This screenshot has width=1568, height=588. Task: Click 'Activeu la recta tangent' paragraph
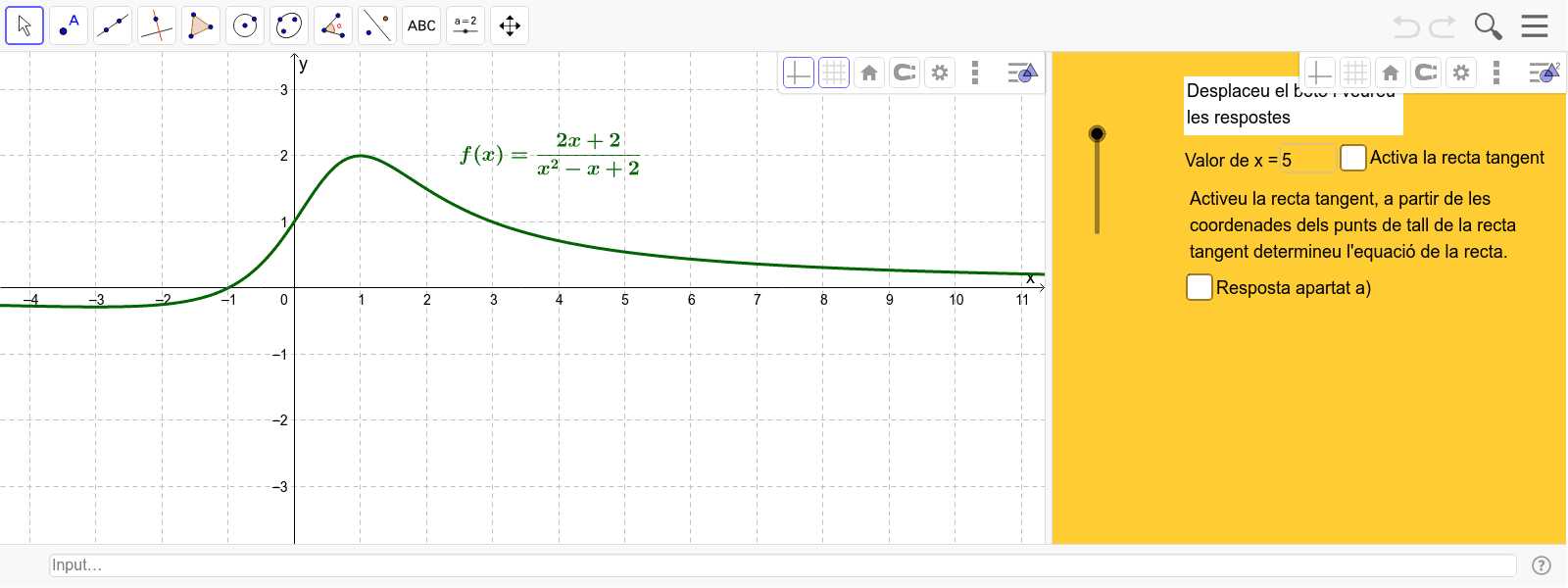pos(1352,225)
